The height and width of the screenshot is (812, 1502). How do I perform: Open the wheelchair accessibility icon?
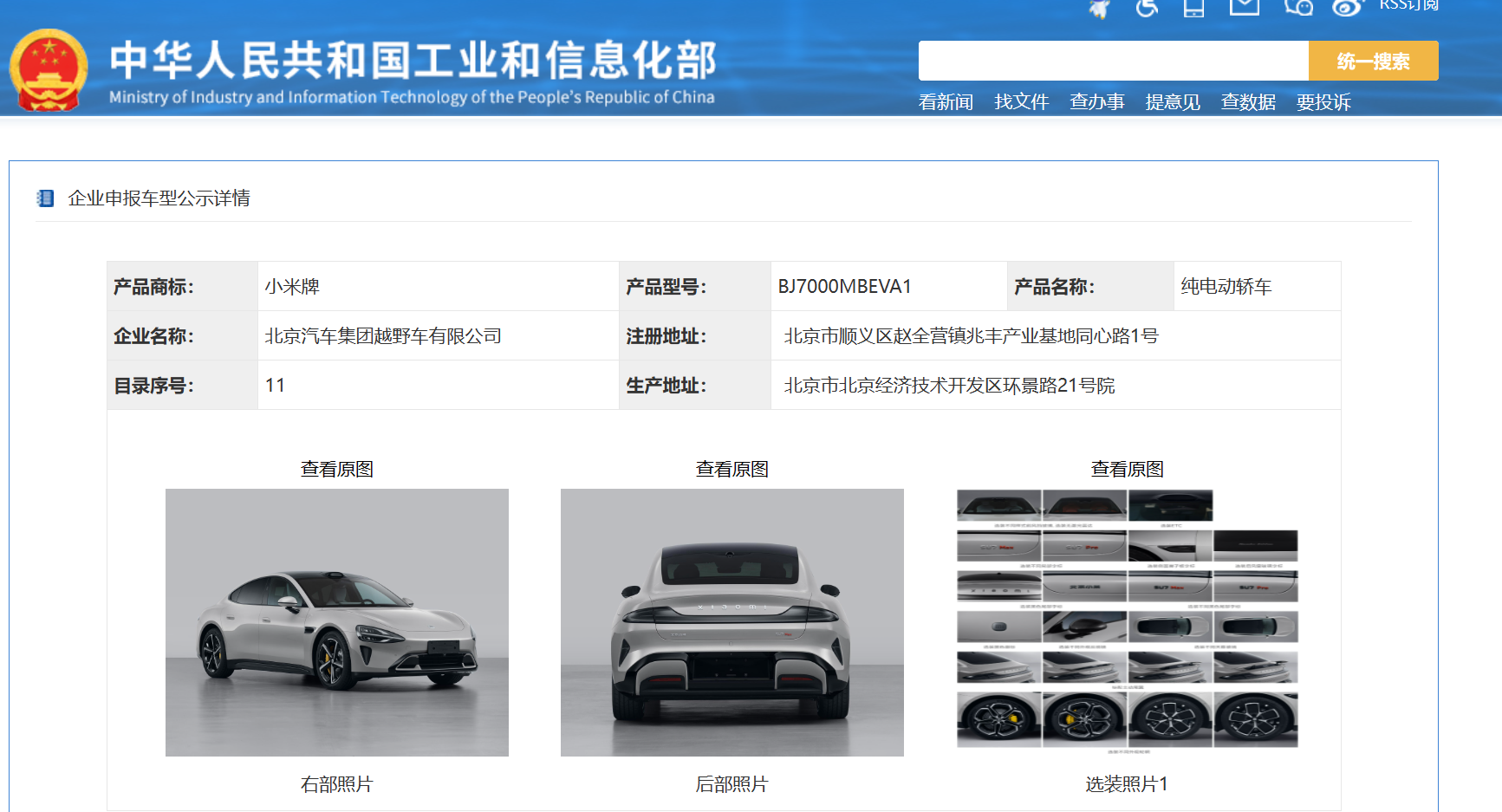pyautogui.click(x=1147, y=8)
